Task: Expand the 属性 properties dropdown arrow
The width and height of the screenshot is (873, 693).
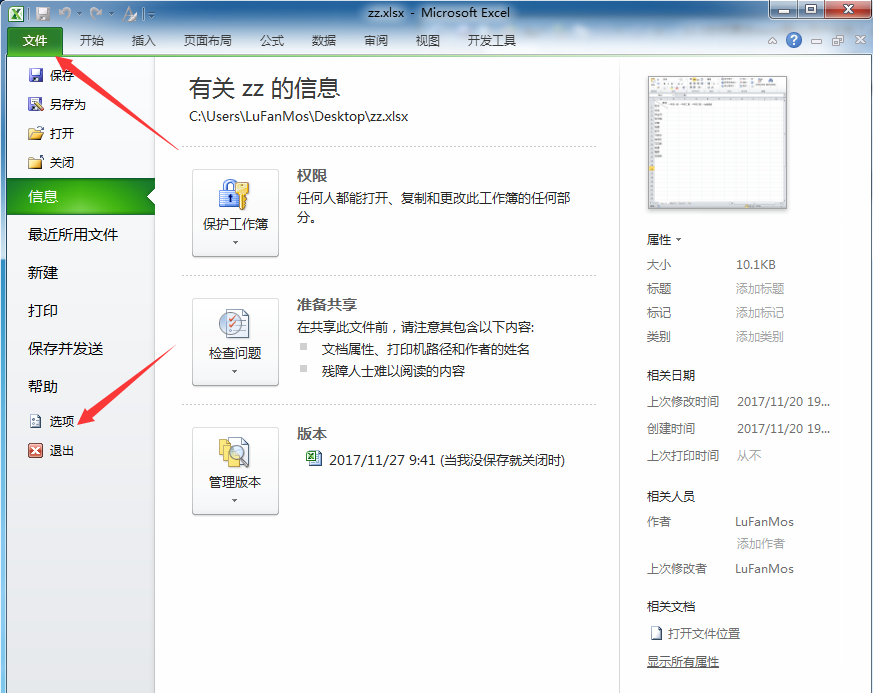Action: [x=678, y=240]
